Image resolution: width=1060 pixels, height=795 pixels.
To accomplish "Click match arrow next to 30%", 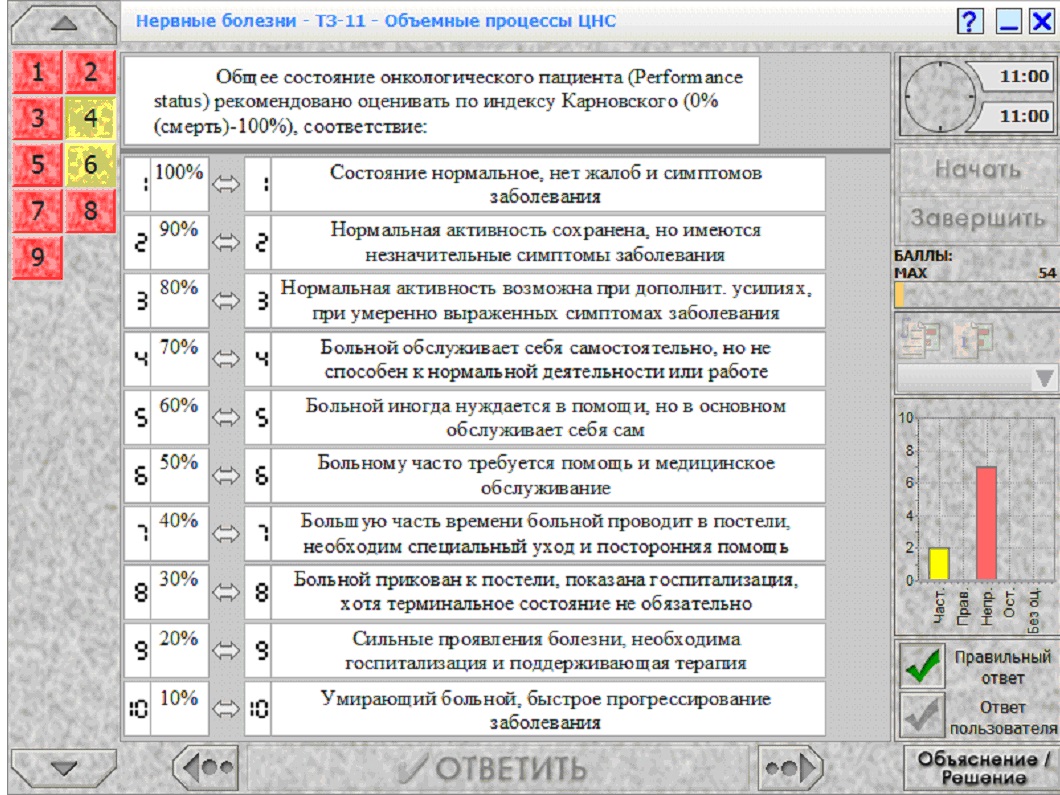I will pos(226,592).
